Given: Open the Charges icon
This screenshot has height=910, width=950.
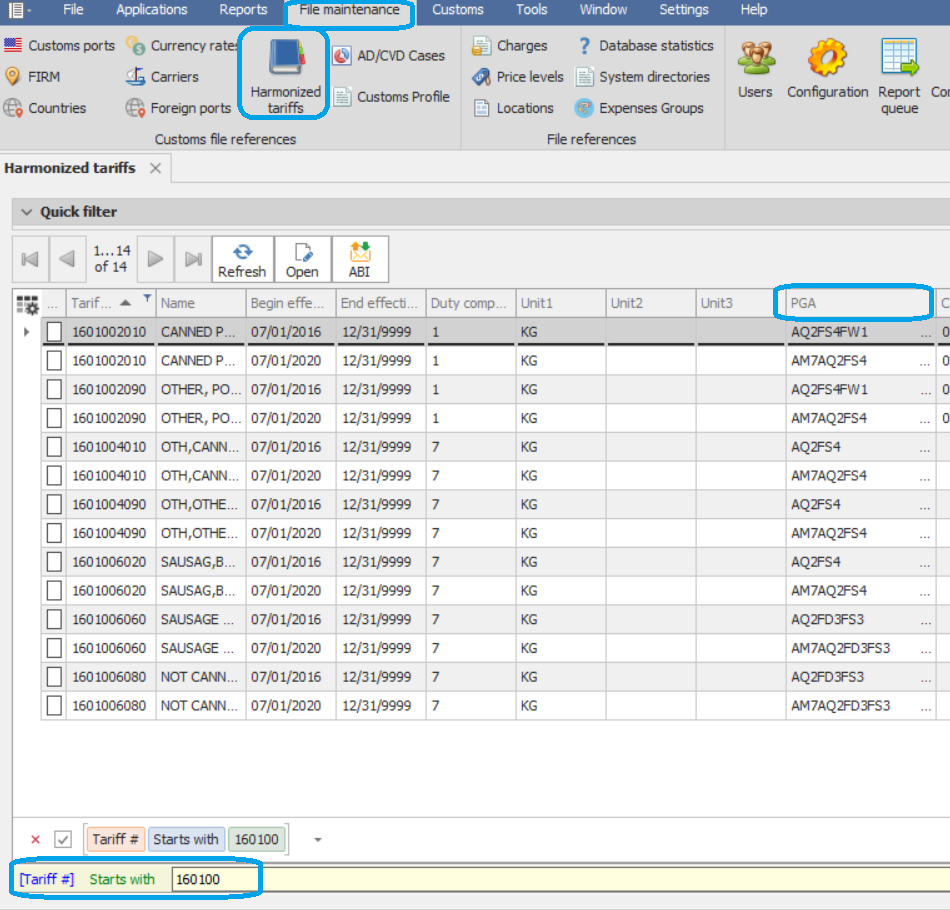Looking at the screenshot, I should (x=511, y=45).
